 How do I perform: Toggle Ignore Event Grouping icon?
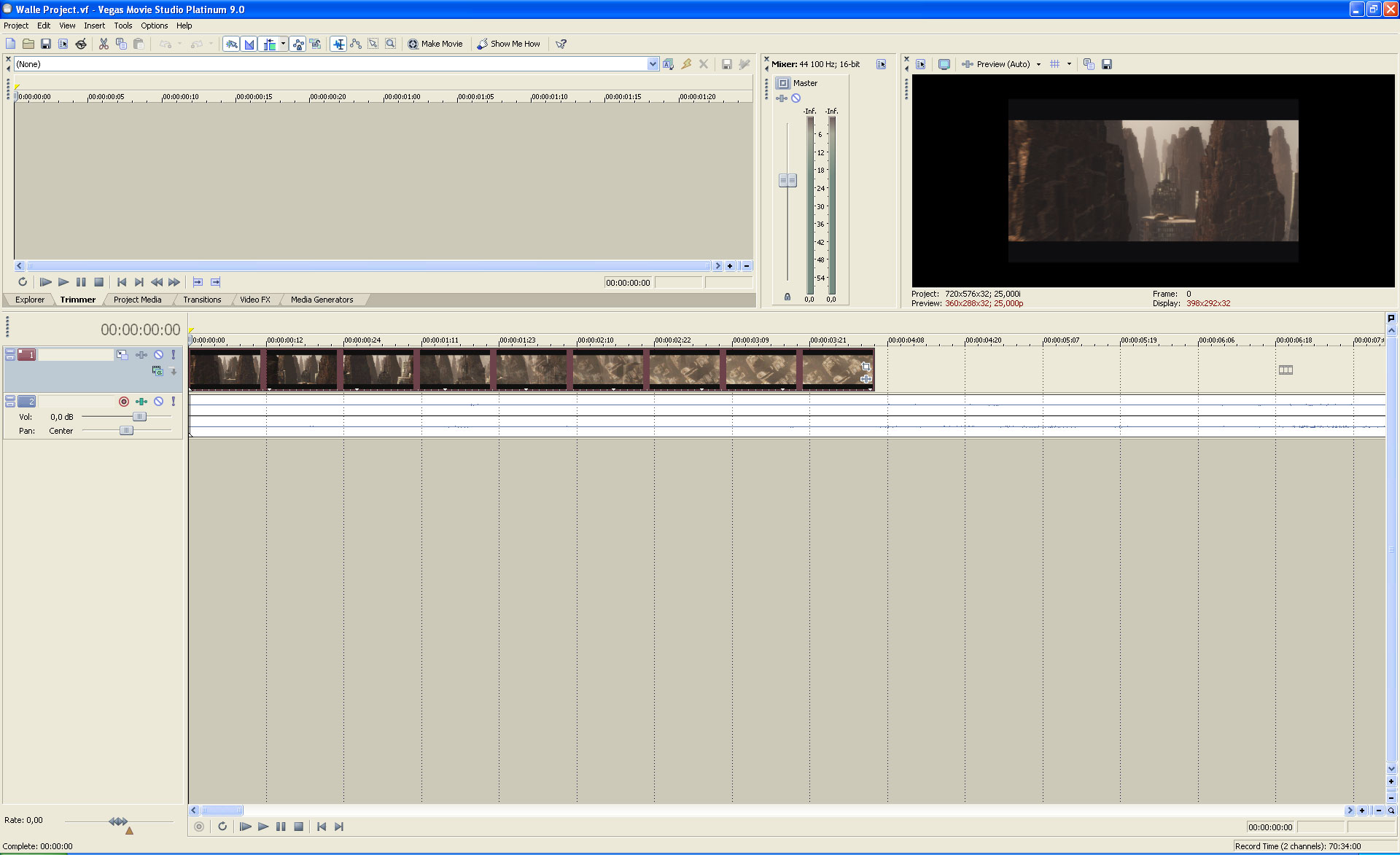tap(315, 44)
